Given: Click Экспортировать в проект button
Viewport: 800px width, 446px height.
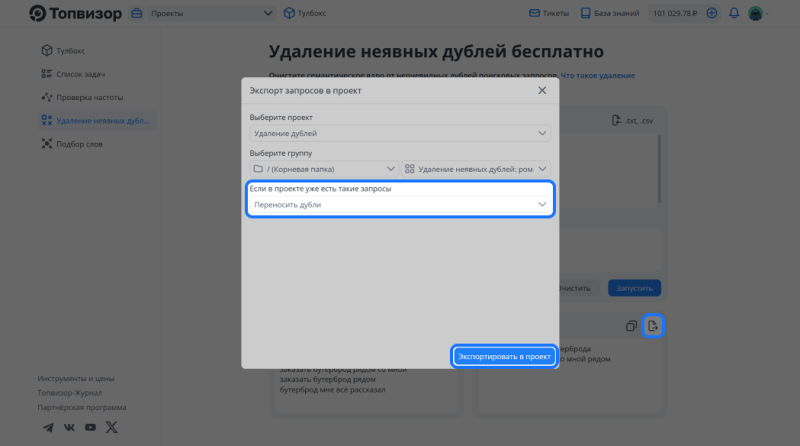Looking at the screenshot, I should click(x=504, y=356).
